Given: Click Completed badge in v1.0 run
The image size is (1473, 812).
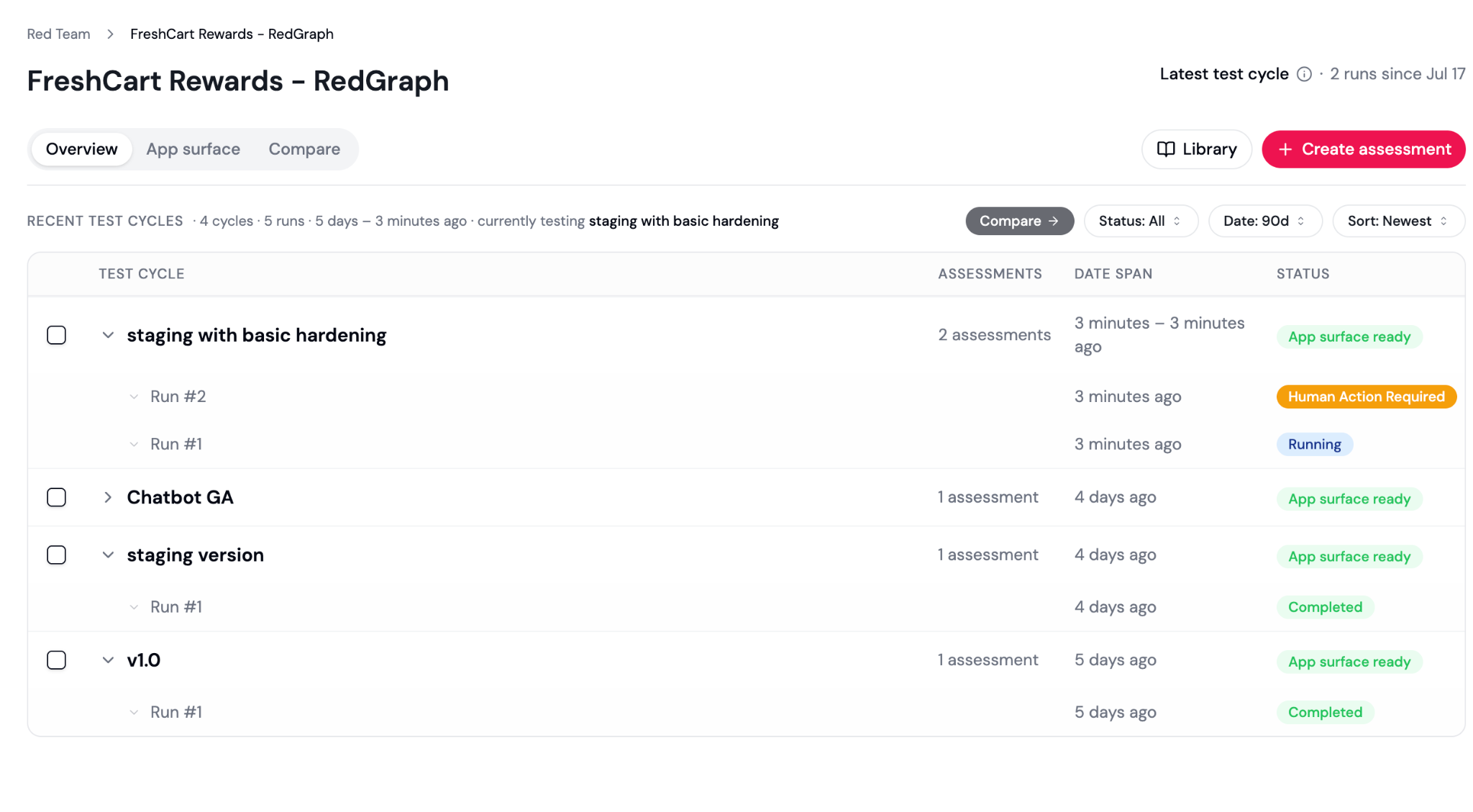Looking at the screenshot, I should [x=1325, y=712].
